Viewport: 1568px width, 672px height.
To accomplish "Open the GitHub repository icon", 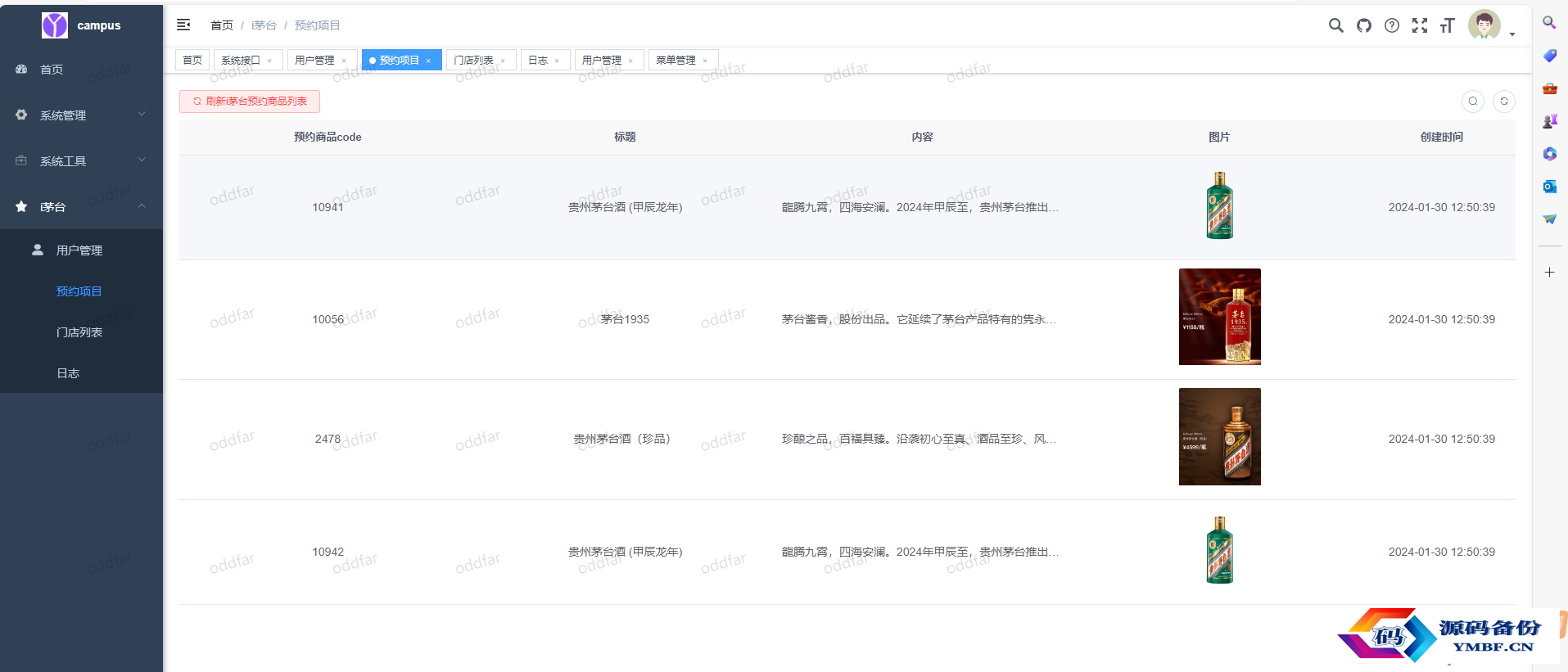I will click(1363, 25).
